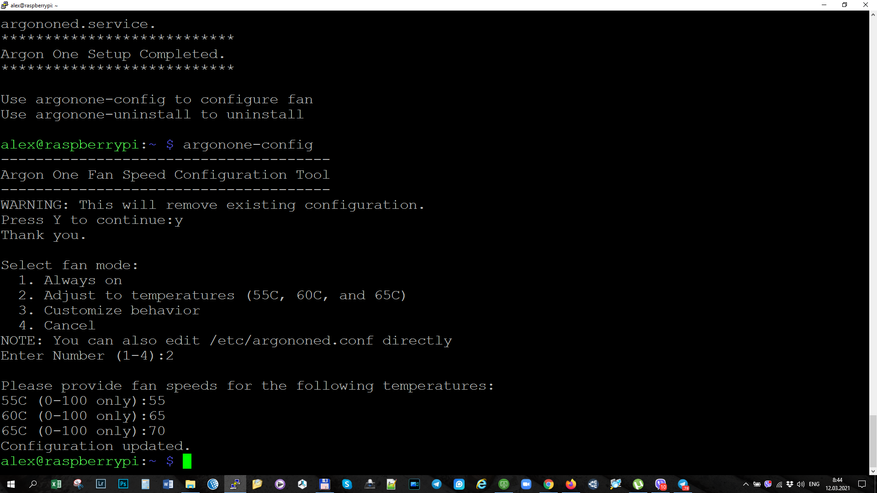Open Lightroom from the taskbar

pyautogui.click(x=101, y=484)
